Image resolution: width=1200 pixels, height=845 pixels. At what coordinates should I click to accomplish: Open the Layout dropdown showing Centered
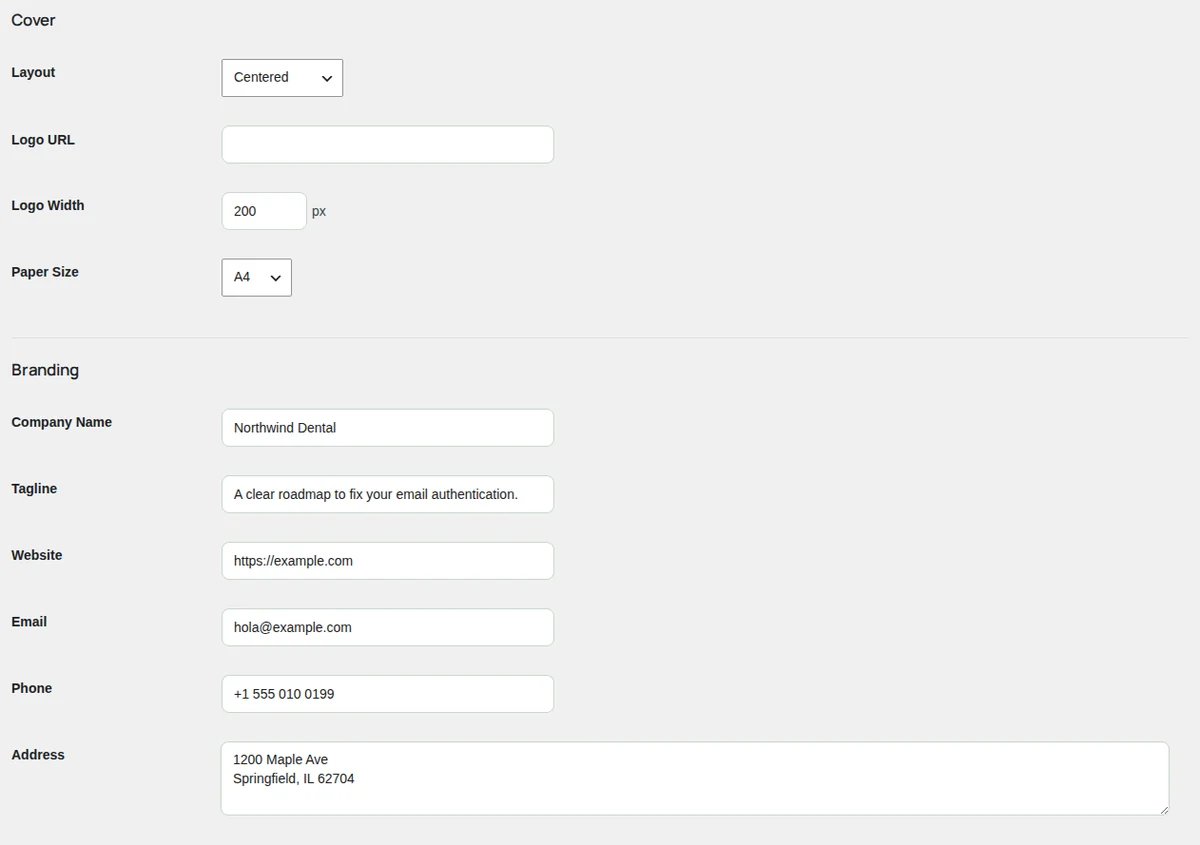282,78
